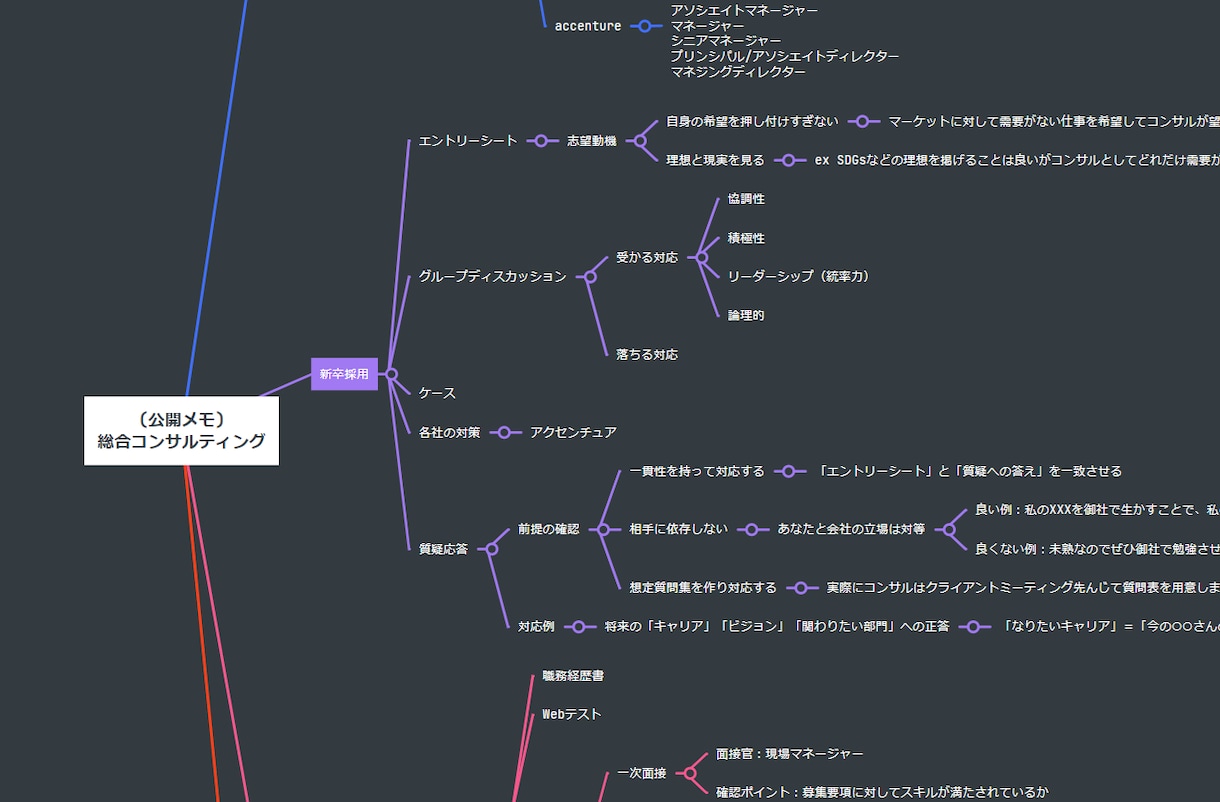The image size is (1220, 802).
Task: Select the 一次面接 node label
Action: point(642,773)
